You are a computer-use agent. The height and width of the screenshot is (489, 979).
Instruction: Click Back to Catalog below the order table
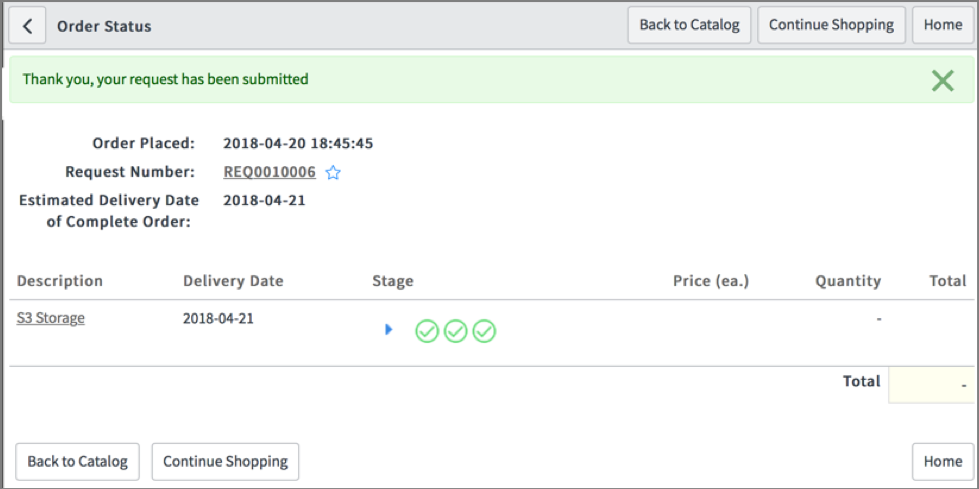click(x=77, y=462)
